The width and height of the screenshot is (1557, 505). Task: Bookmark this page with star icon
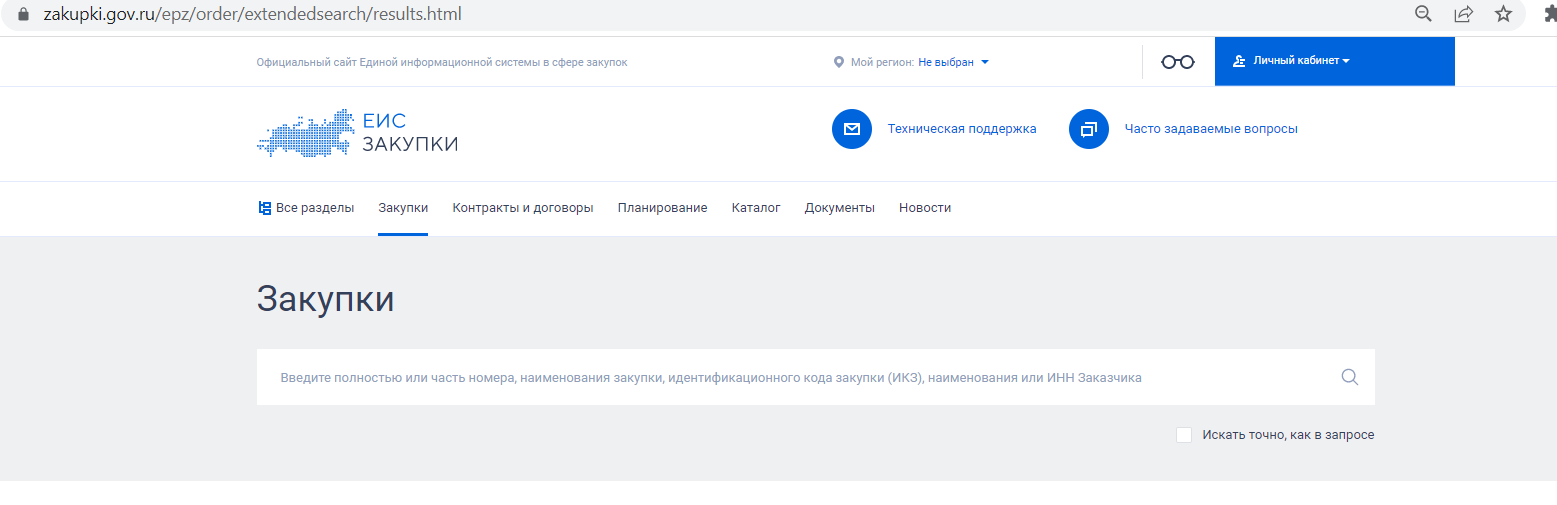coord(1503,14)
